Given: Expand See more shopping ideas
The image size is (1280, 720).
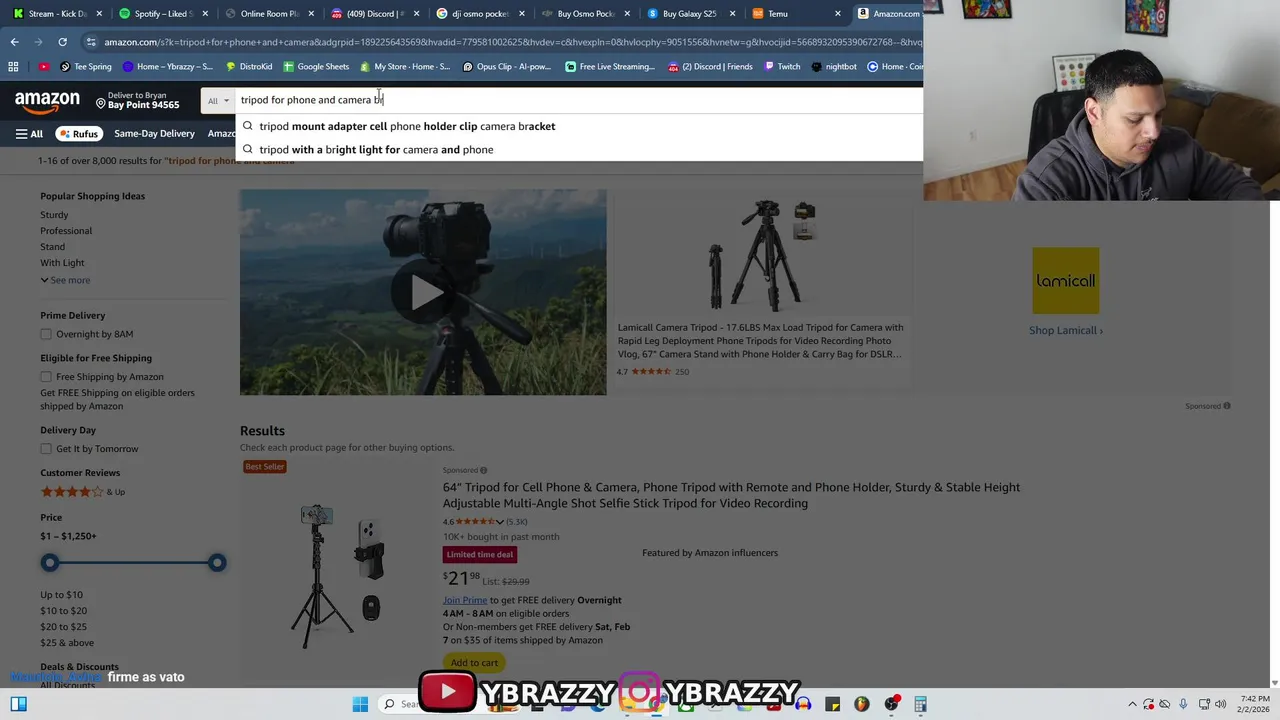Looking at the screenshot, I should (x=65, y=280).
